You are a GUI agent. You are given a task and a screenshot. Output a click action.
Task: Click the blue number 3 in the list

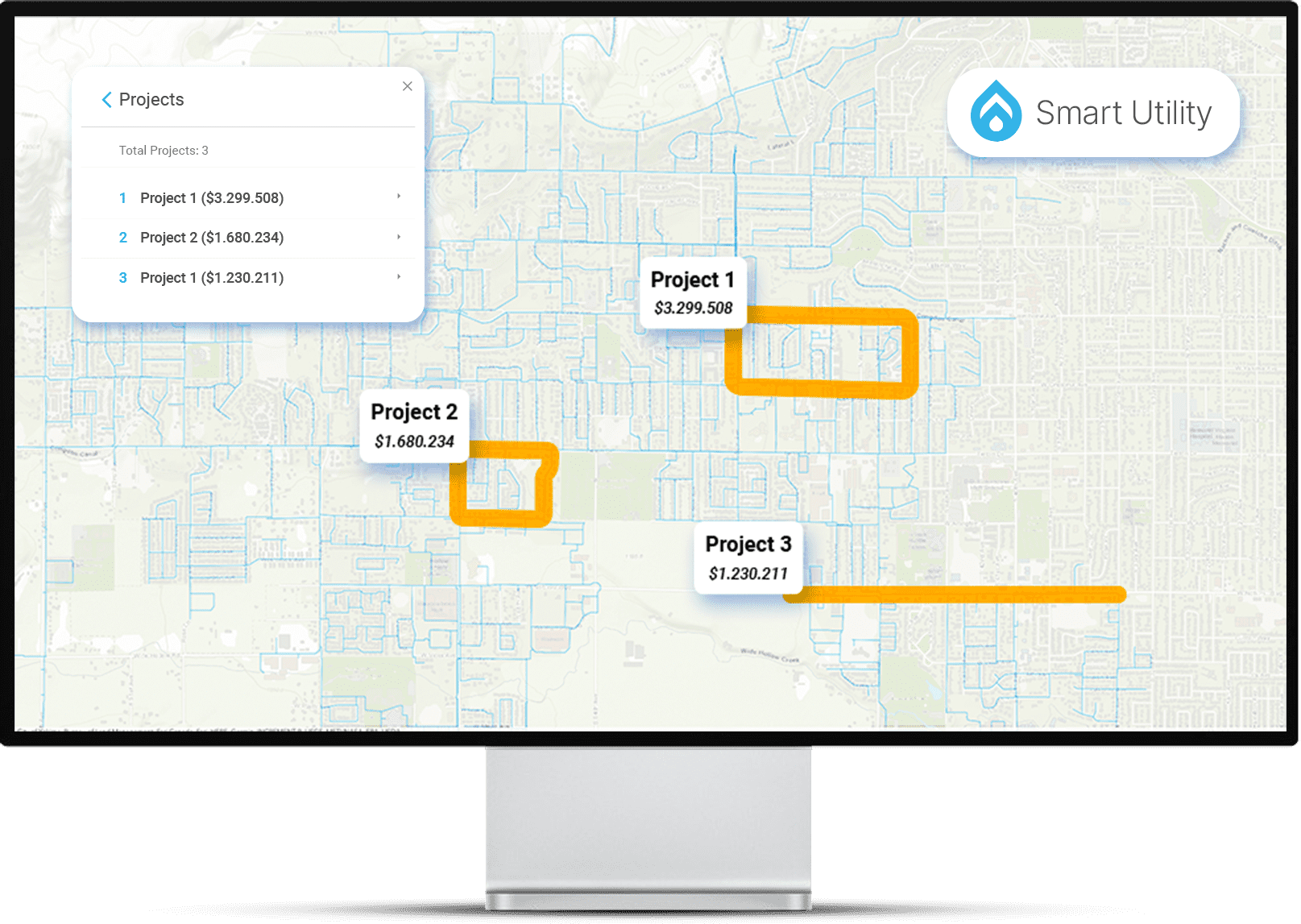[122, 278]
